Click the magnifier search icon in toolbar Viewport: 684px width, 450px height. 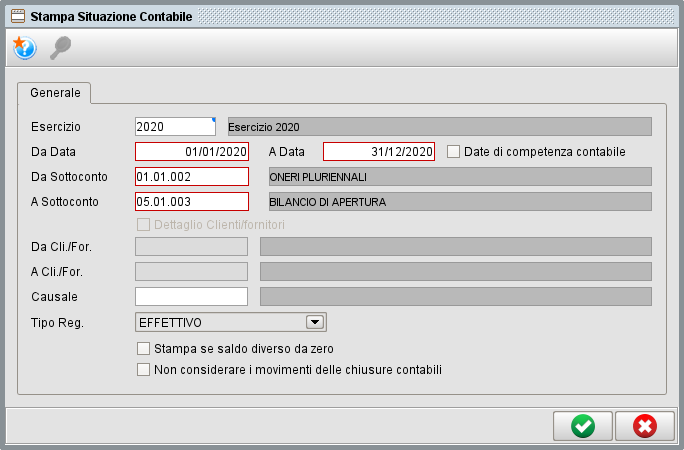click(x=60, y=47)
